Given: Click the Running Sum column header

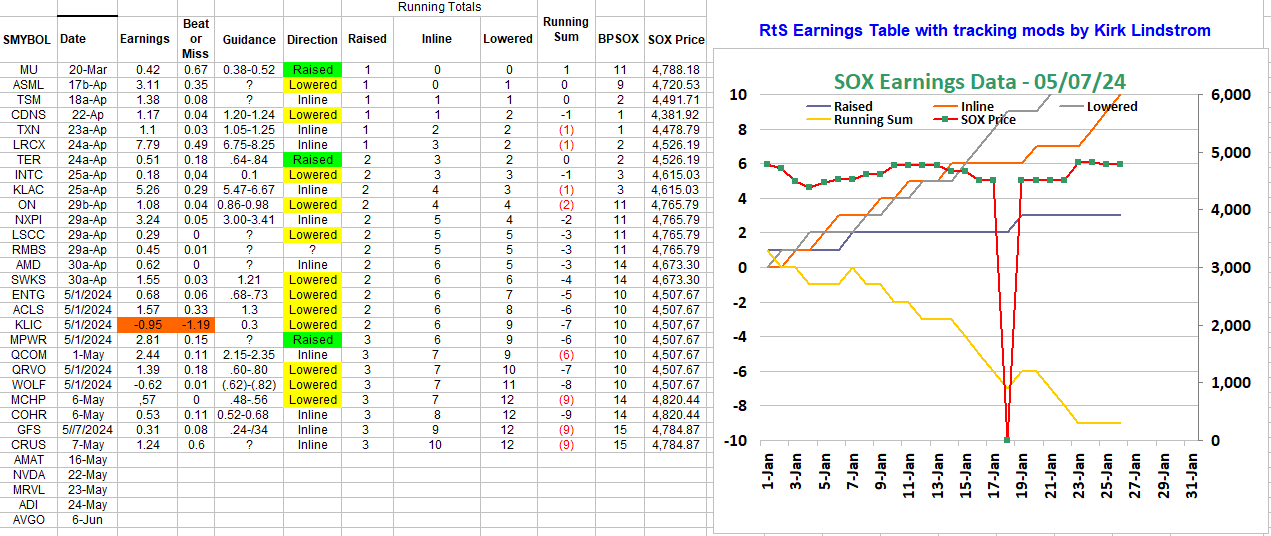Looking at the screenshot, I should (x=566, y=30).
